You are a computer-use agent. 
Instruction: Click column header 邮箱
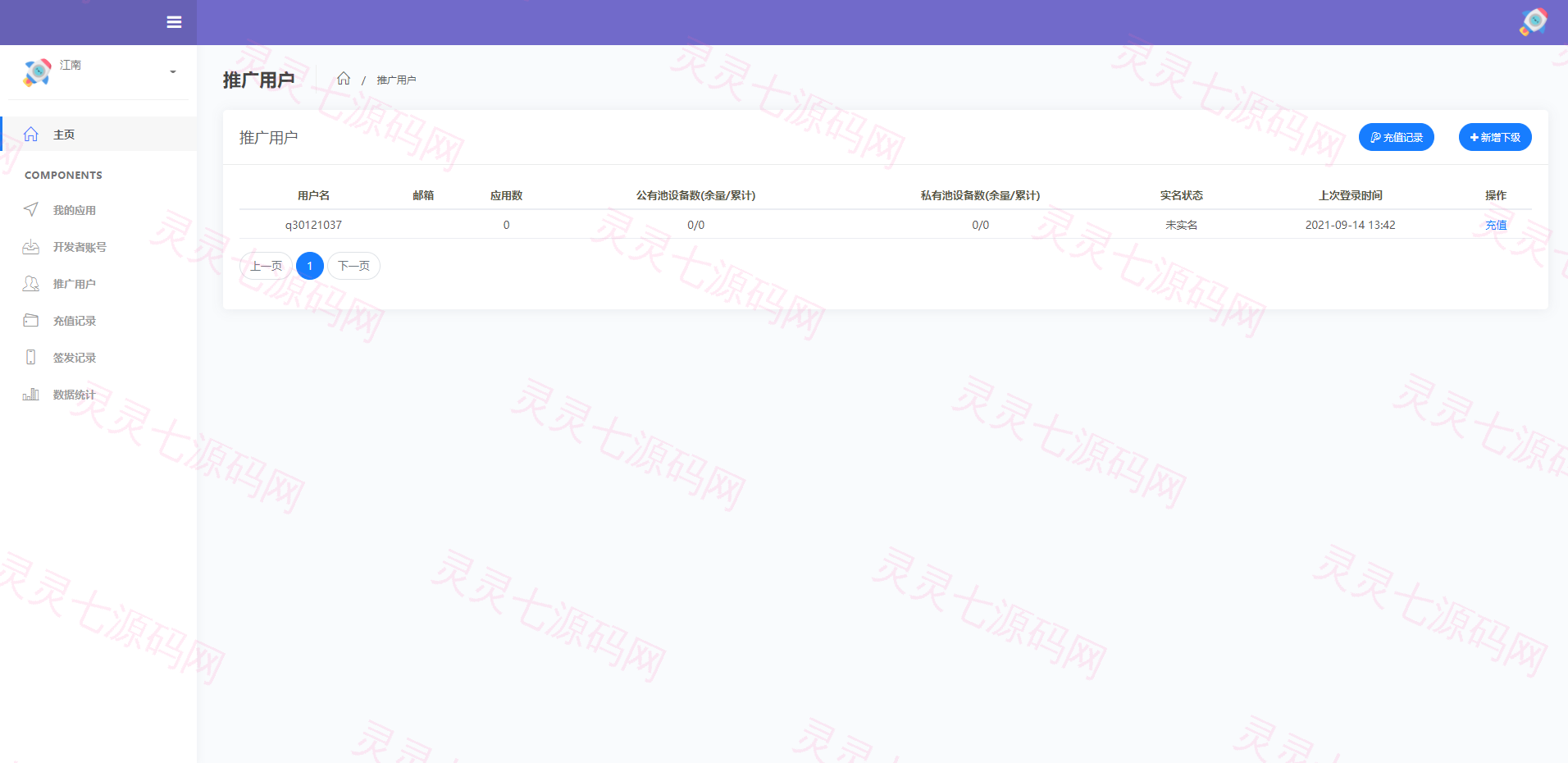[423, 195]
